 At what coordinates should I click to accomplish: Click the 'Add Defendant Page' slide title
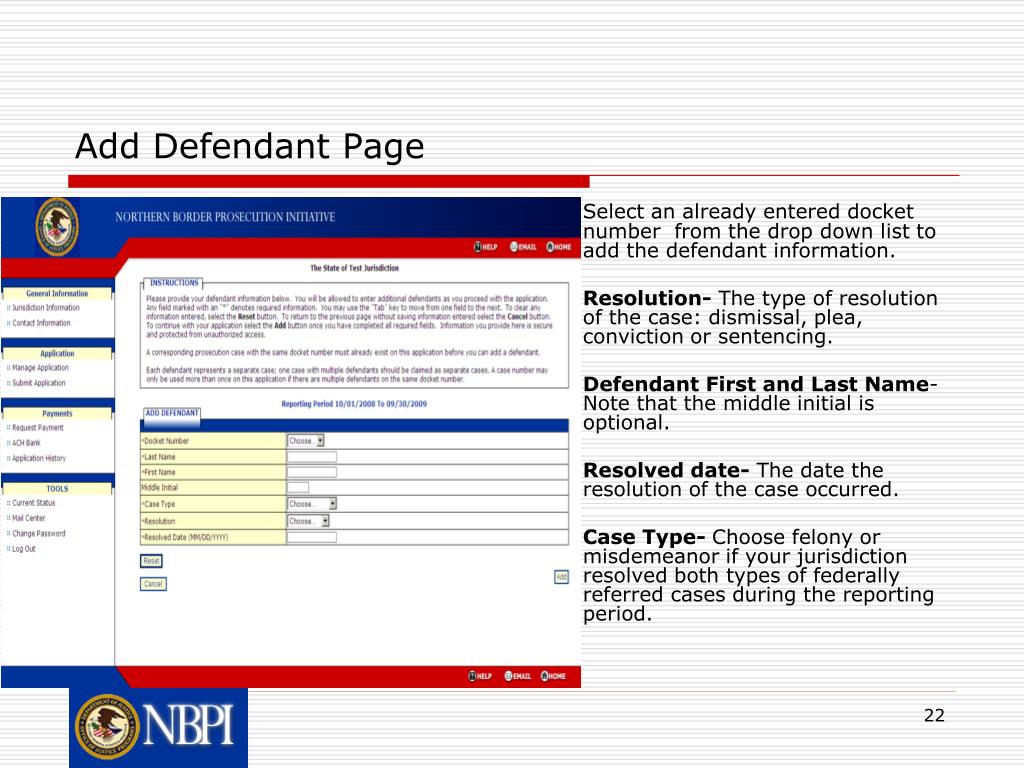[x=249, y=146]
